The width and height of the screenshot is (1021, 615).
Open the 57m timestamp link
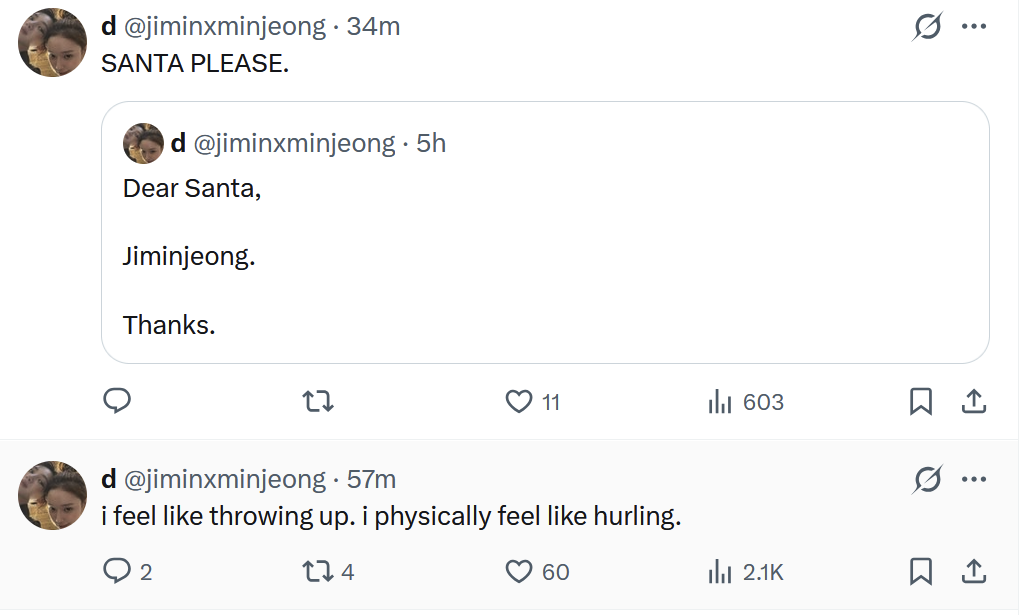click(371, 479)
